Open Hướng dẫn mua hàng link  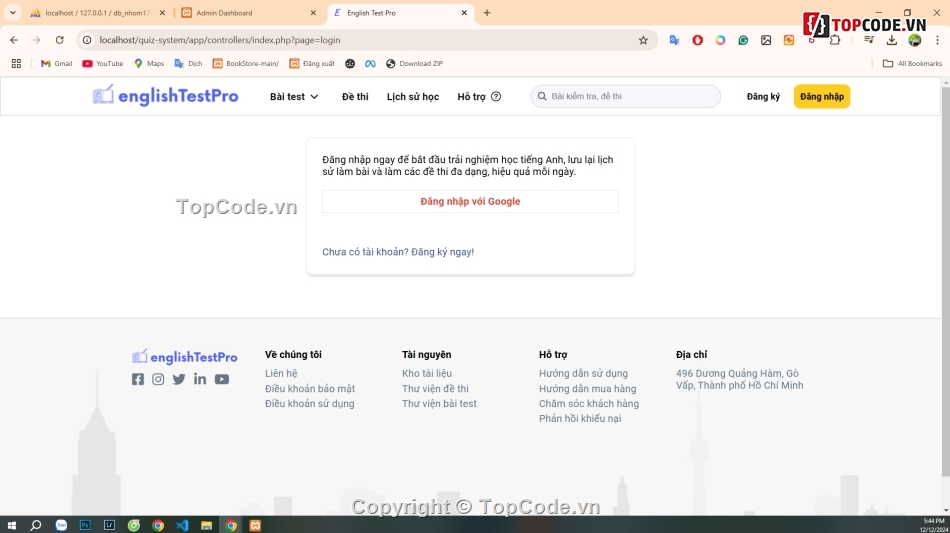588,389
